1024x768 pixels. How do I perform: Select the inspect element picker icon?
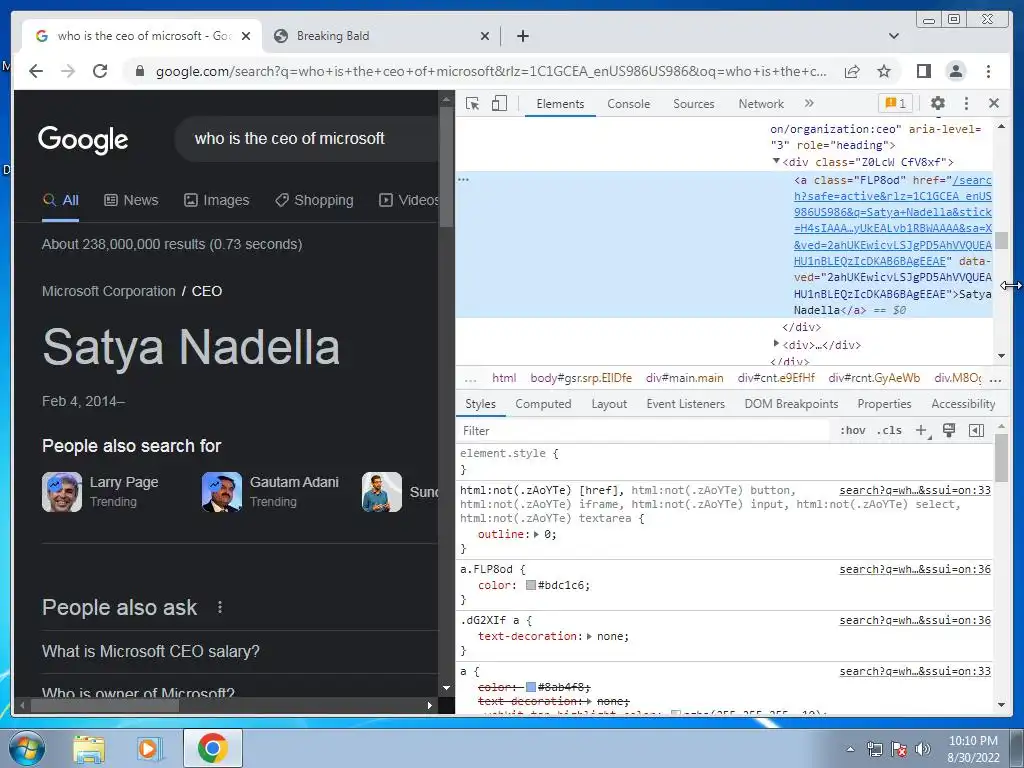[x=472, y=103]
